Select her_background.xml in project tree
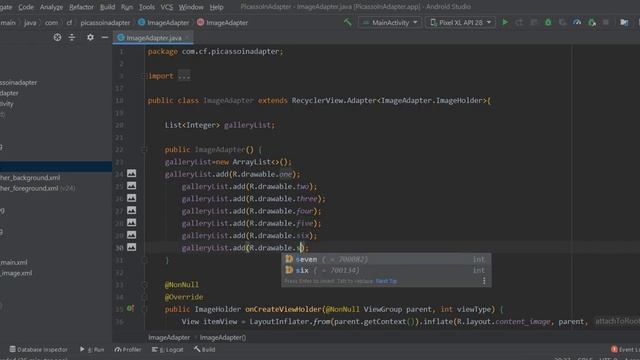Image resolution: width=640 pixels, height=360 pixels. click(x=30, y=178)
